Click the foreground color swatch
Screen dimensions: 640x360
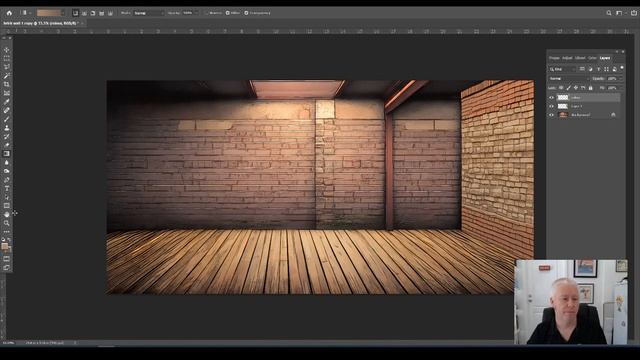[x=5, y=246]
